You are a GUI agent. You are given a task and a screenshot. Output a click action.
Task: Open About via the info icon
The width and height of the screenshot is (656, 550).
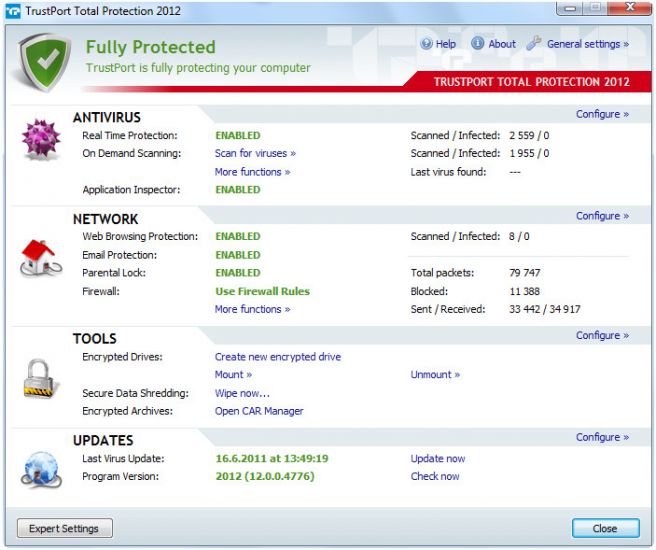pos(478,44)
